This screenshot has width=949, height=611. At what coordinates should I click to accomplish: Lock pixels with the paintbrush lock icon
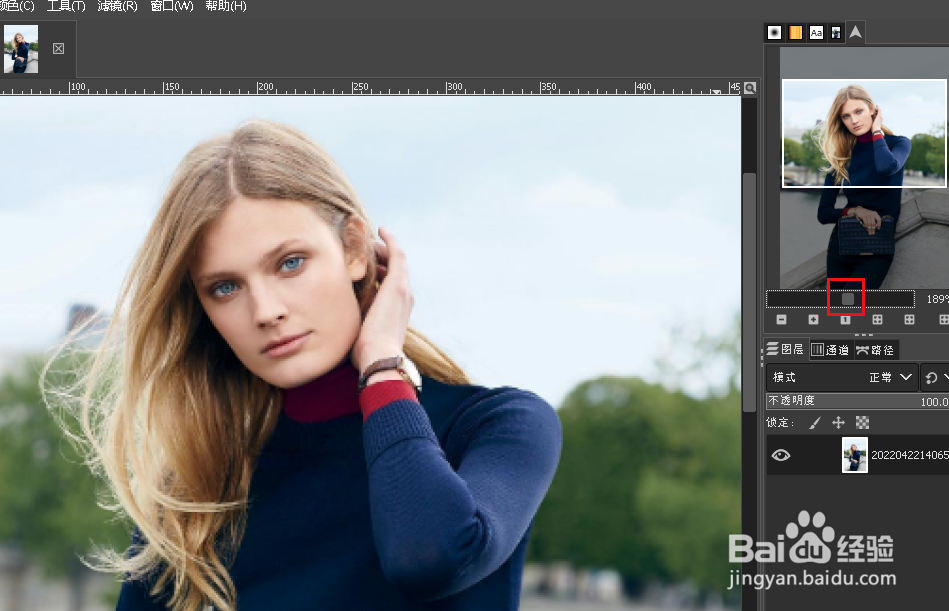815,423
